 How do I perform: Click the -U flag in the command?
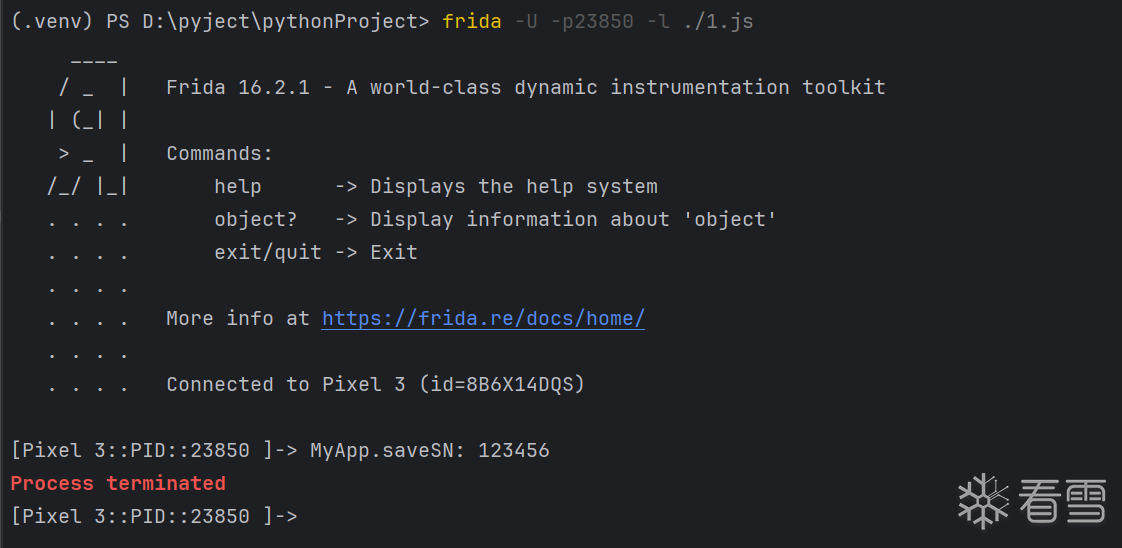[526, 21]
